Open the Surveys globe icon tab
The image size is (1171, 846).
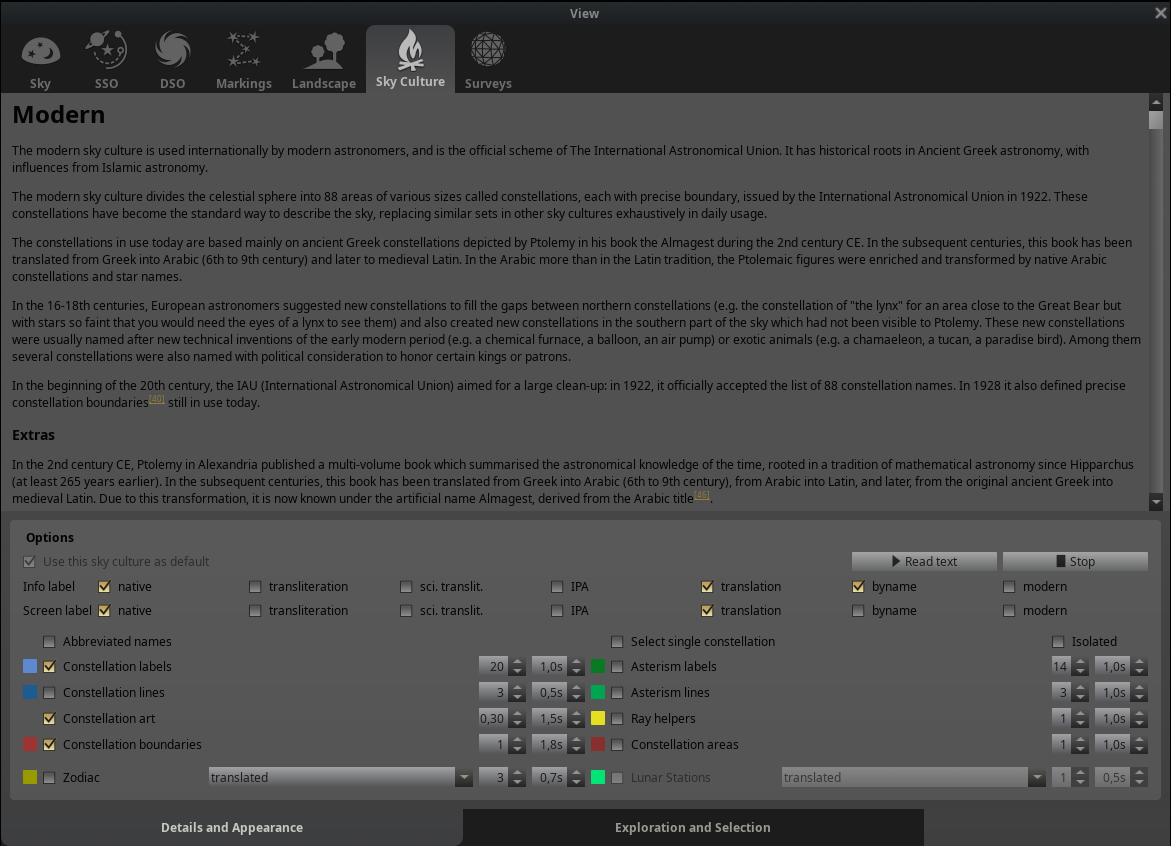[488, 50]
